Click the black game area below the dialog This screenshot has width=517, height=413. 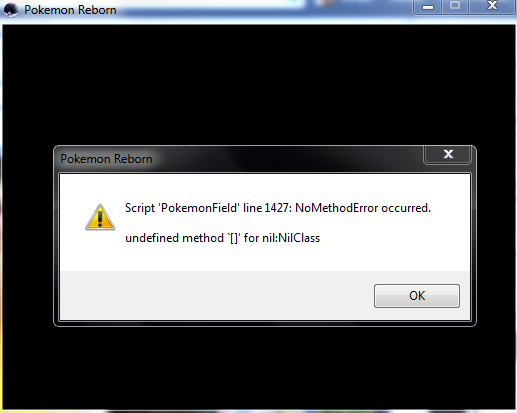coord(259,368)
